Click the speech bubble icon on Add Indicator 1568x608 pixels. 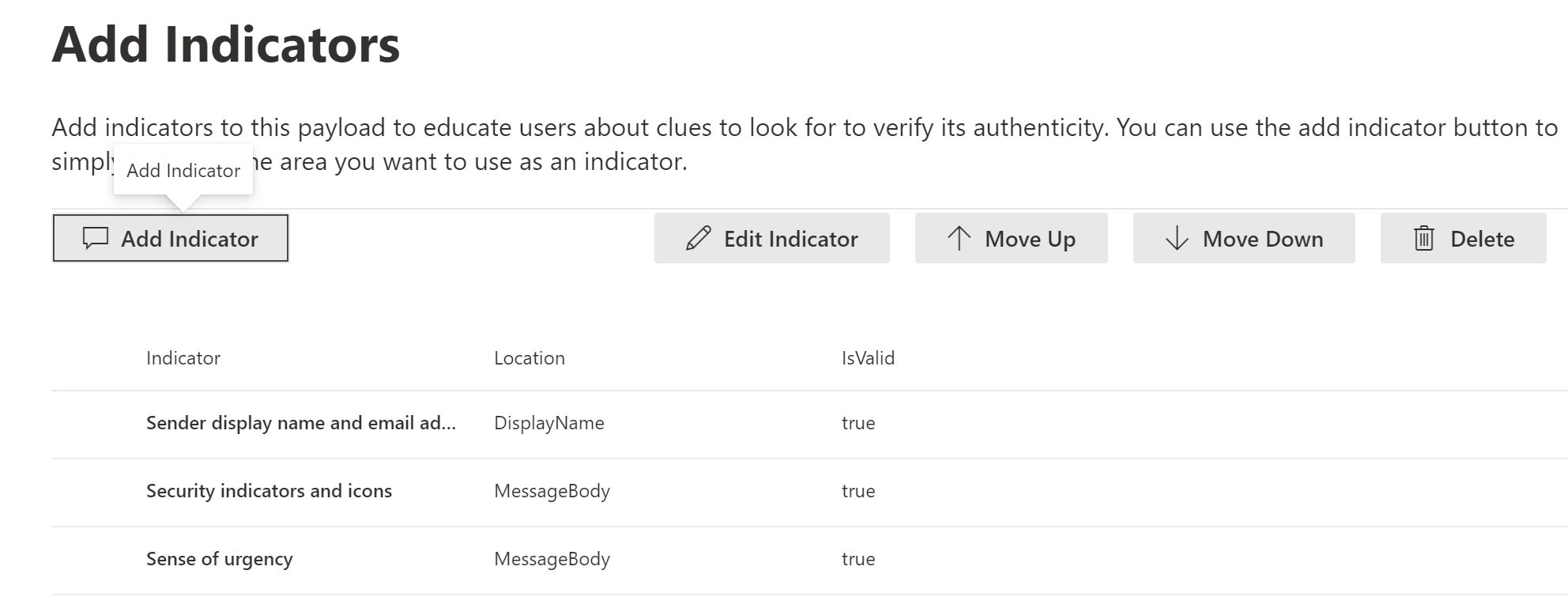96,238
